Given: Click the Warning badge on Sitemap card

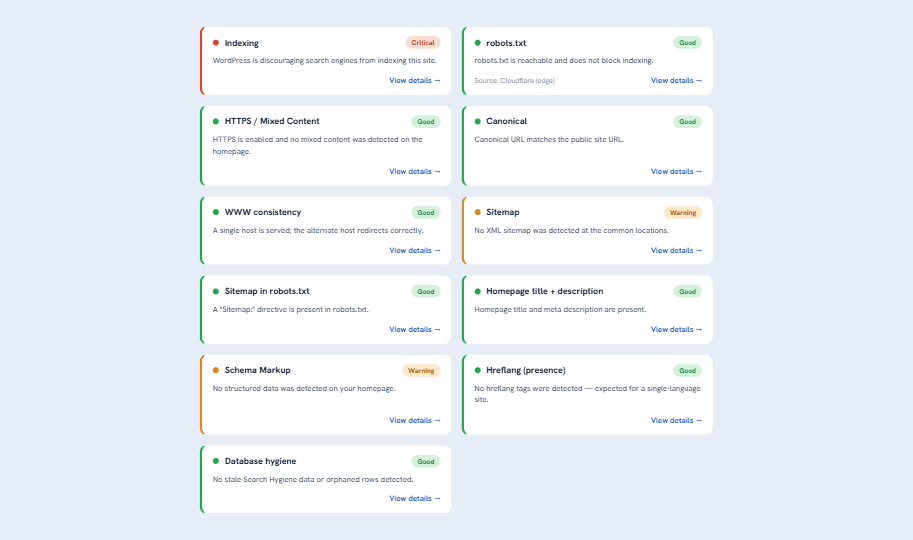Looking at the screenshot, I should (682, 213).
